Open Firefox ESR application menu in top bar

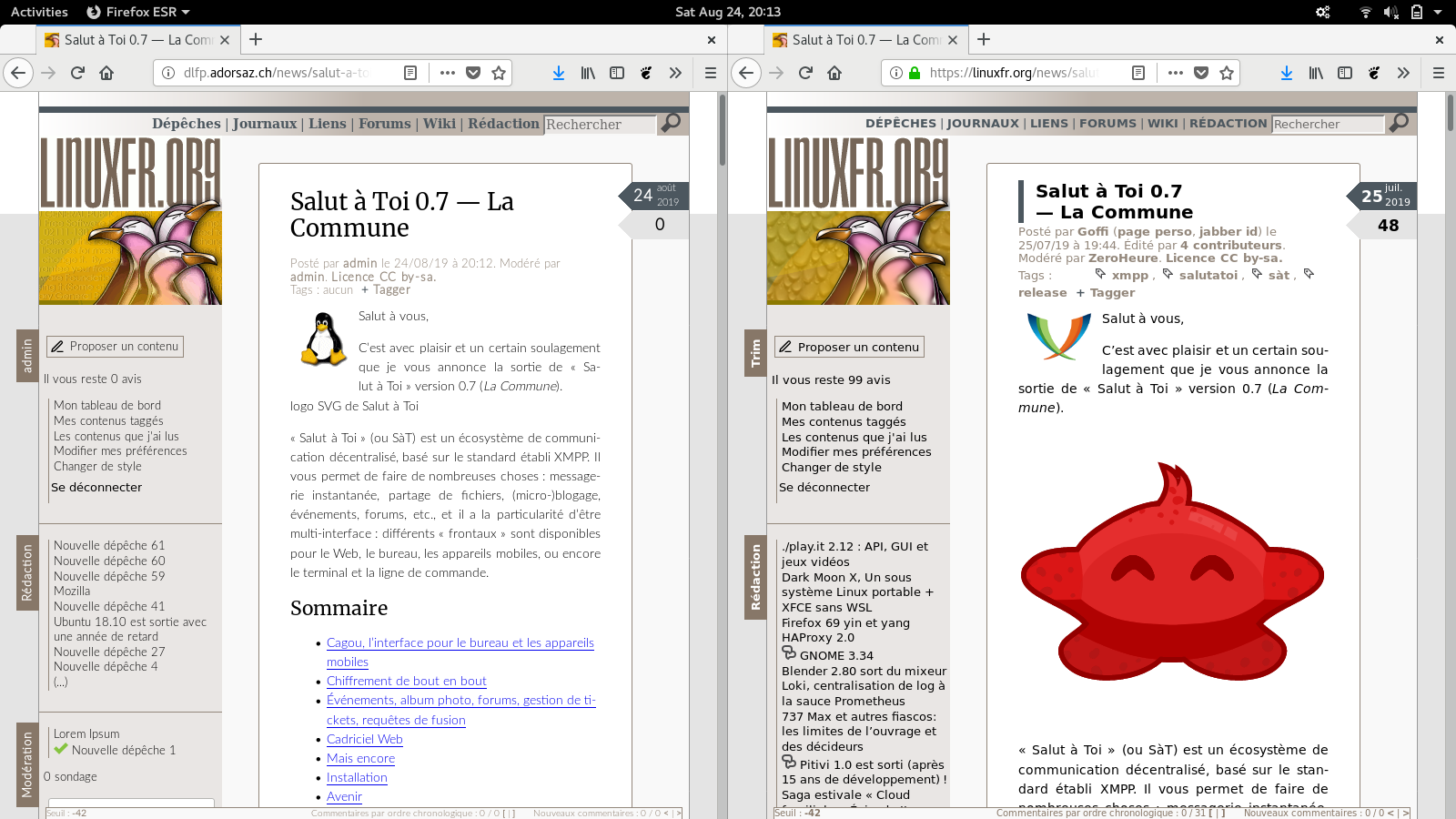coord(138,12)
